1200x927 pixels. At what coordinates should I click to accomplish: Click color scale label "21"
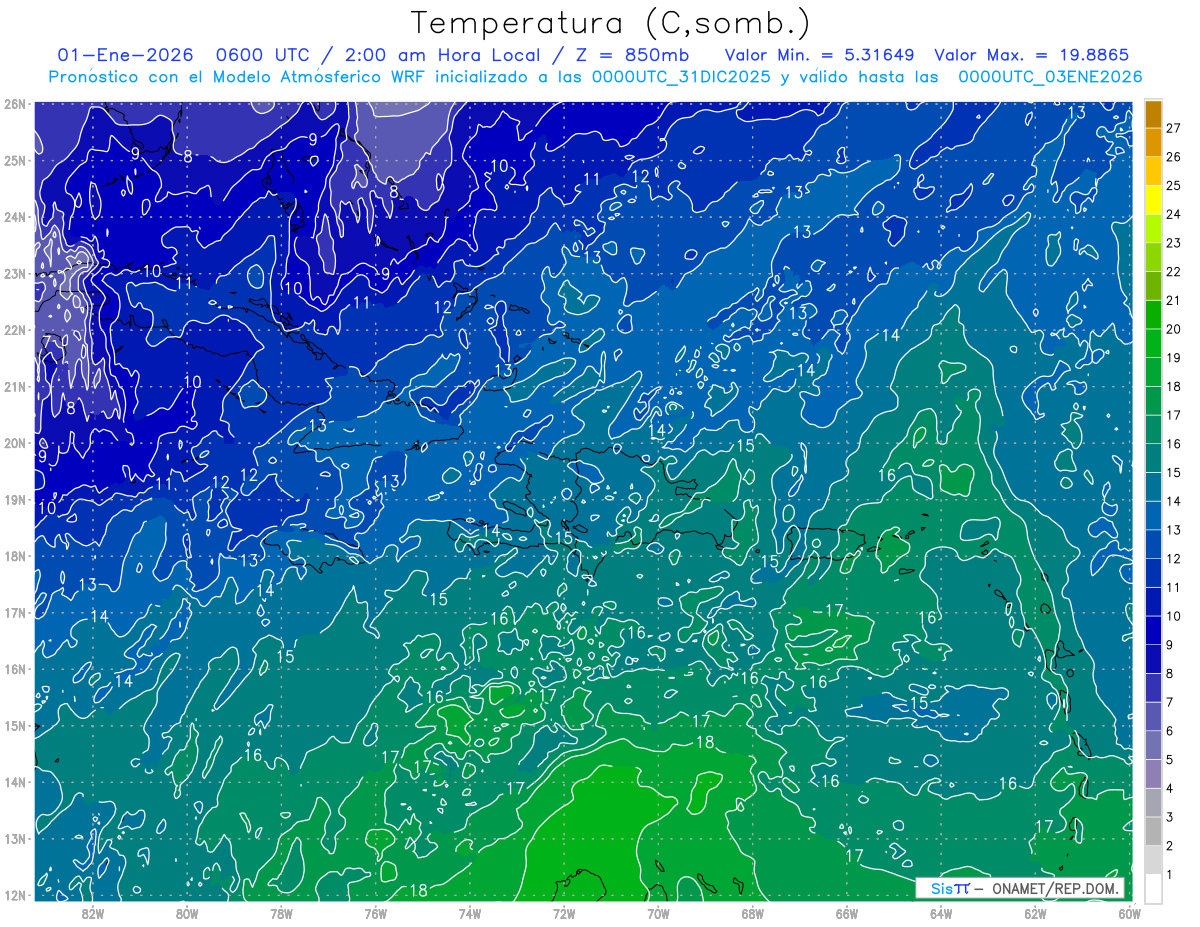(x=1173, y=301)
